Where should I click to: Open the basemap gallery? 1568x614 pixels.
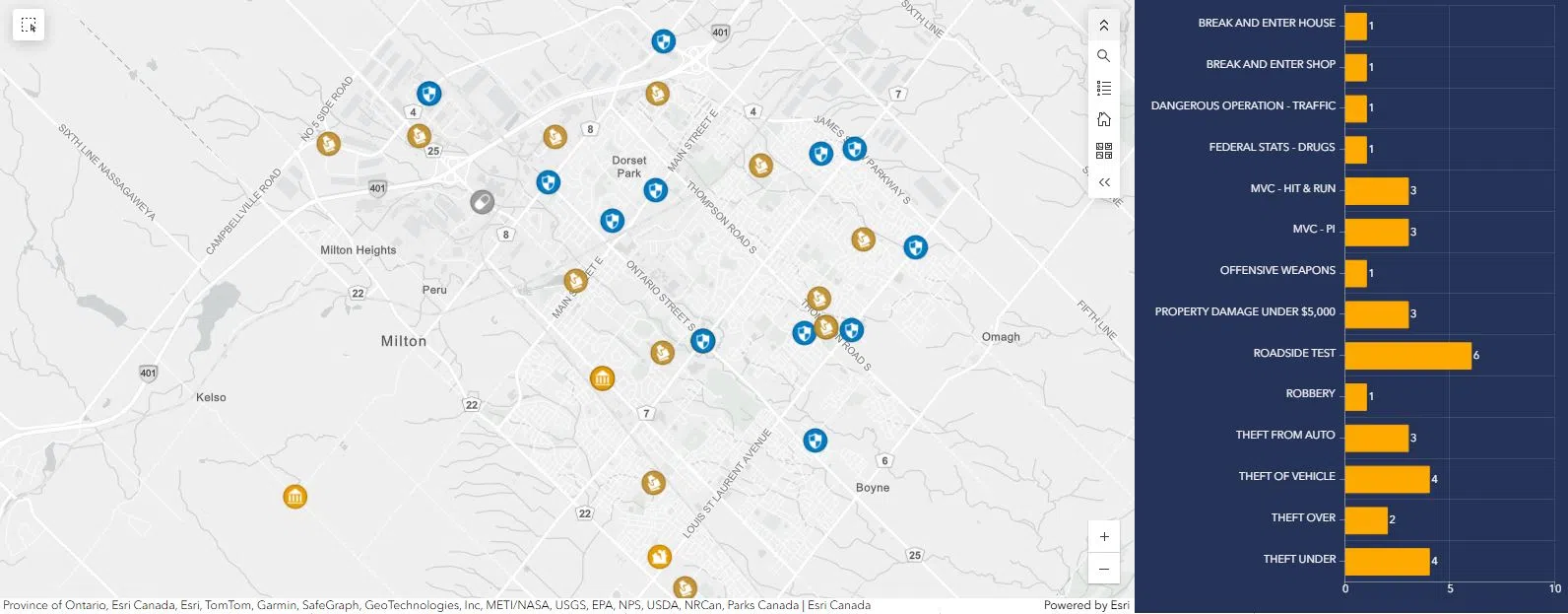point(1103,151)
